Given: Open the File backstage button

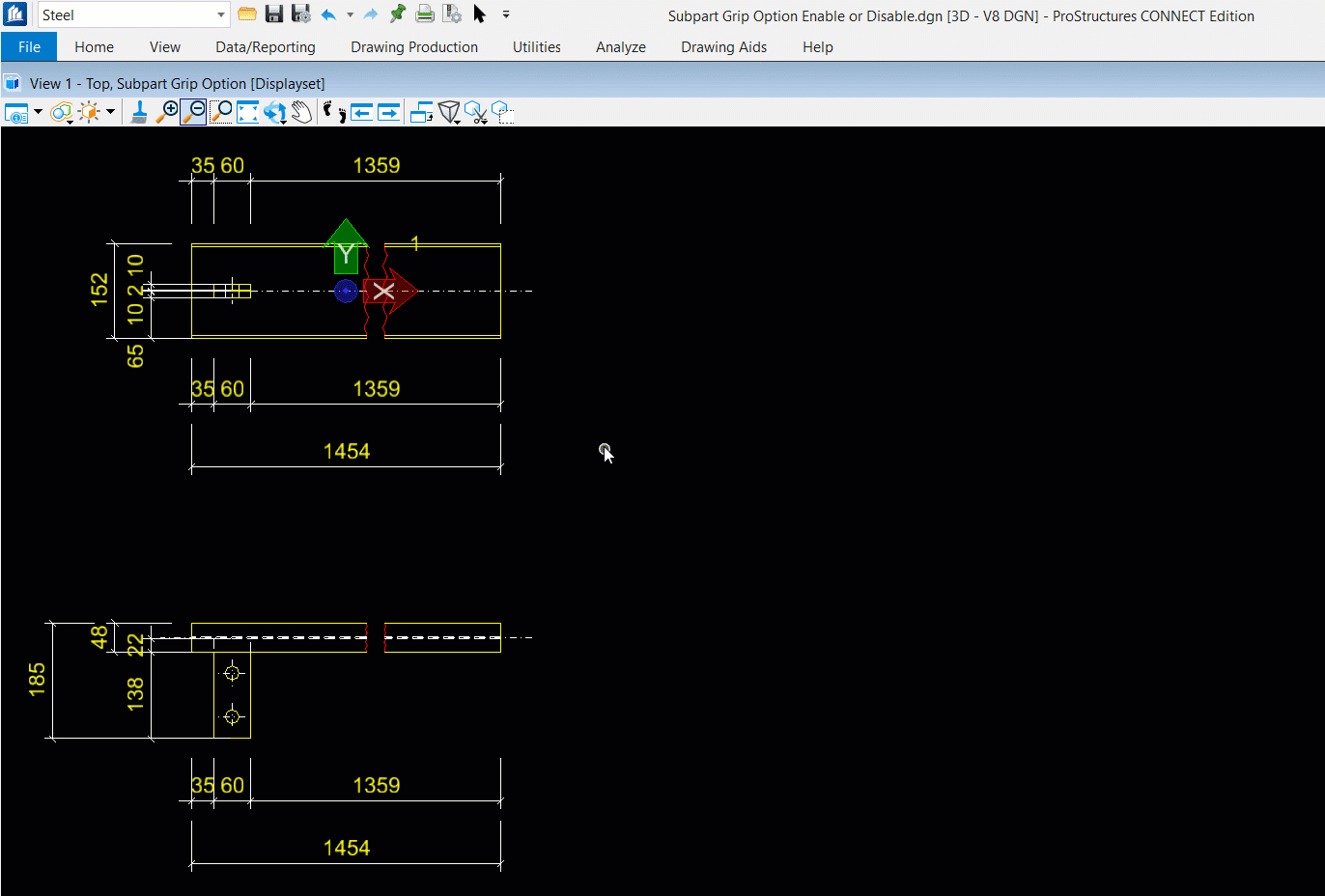Looking at the screenshot, I should point(29,47).
